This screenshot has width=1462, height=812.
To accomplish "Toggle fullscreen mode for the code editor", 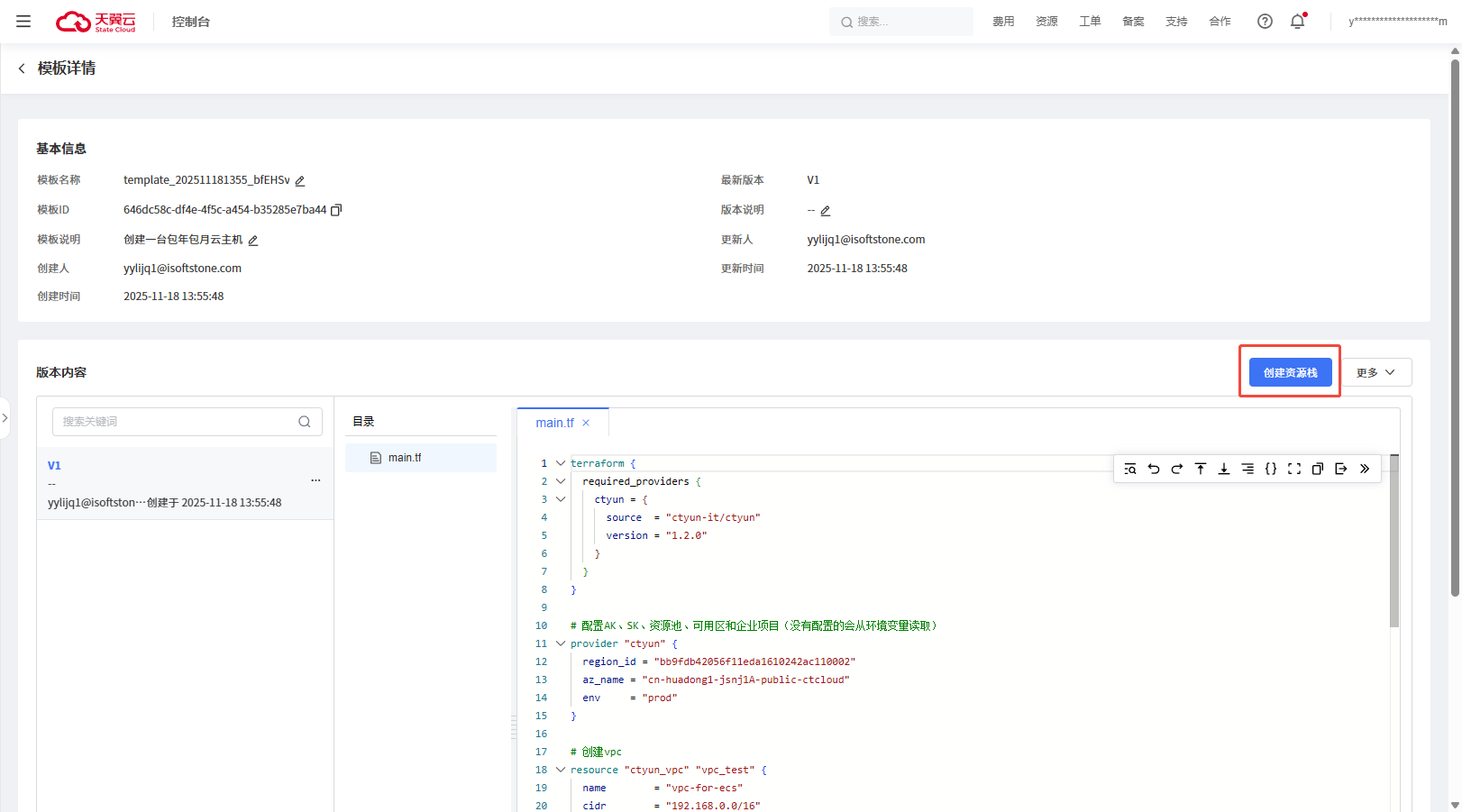I will 1294,469.
